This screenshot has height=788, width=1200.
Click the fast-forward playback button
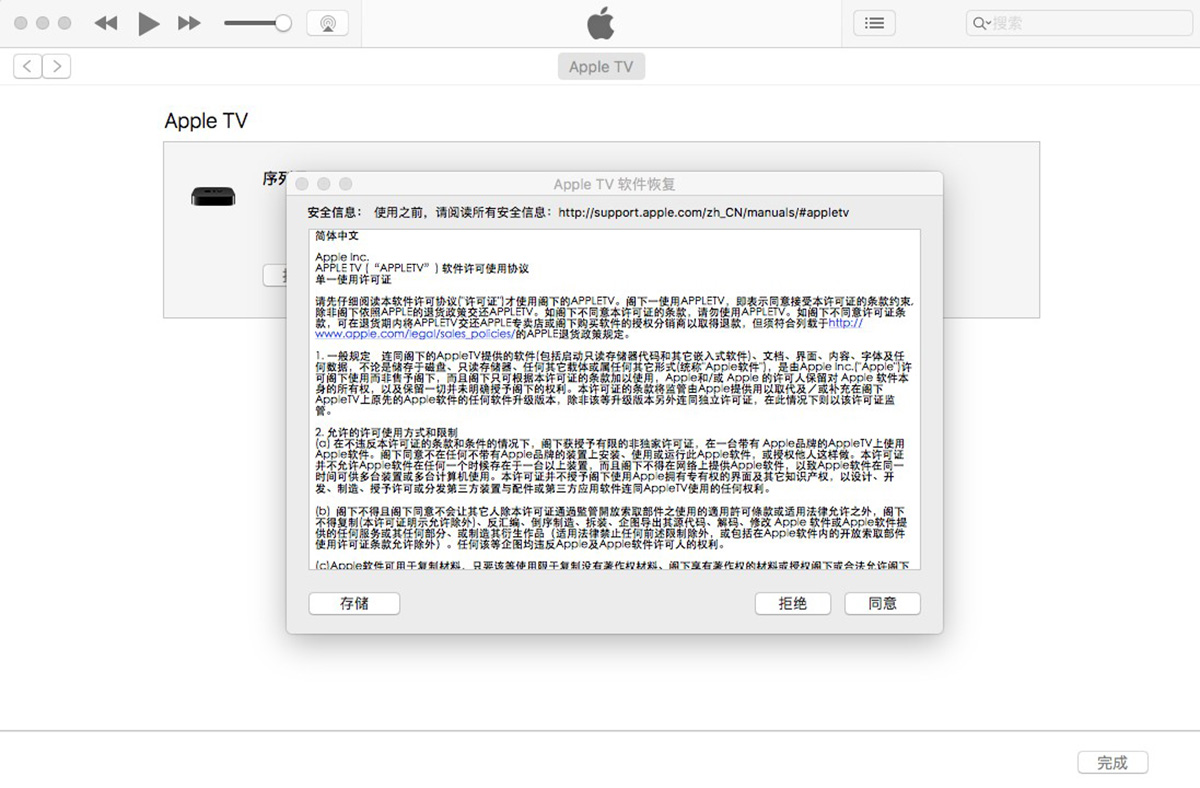[x=189, y=23]
